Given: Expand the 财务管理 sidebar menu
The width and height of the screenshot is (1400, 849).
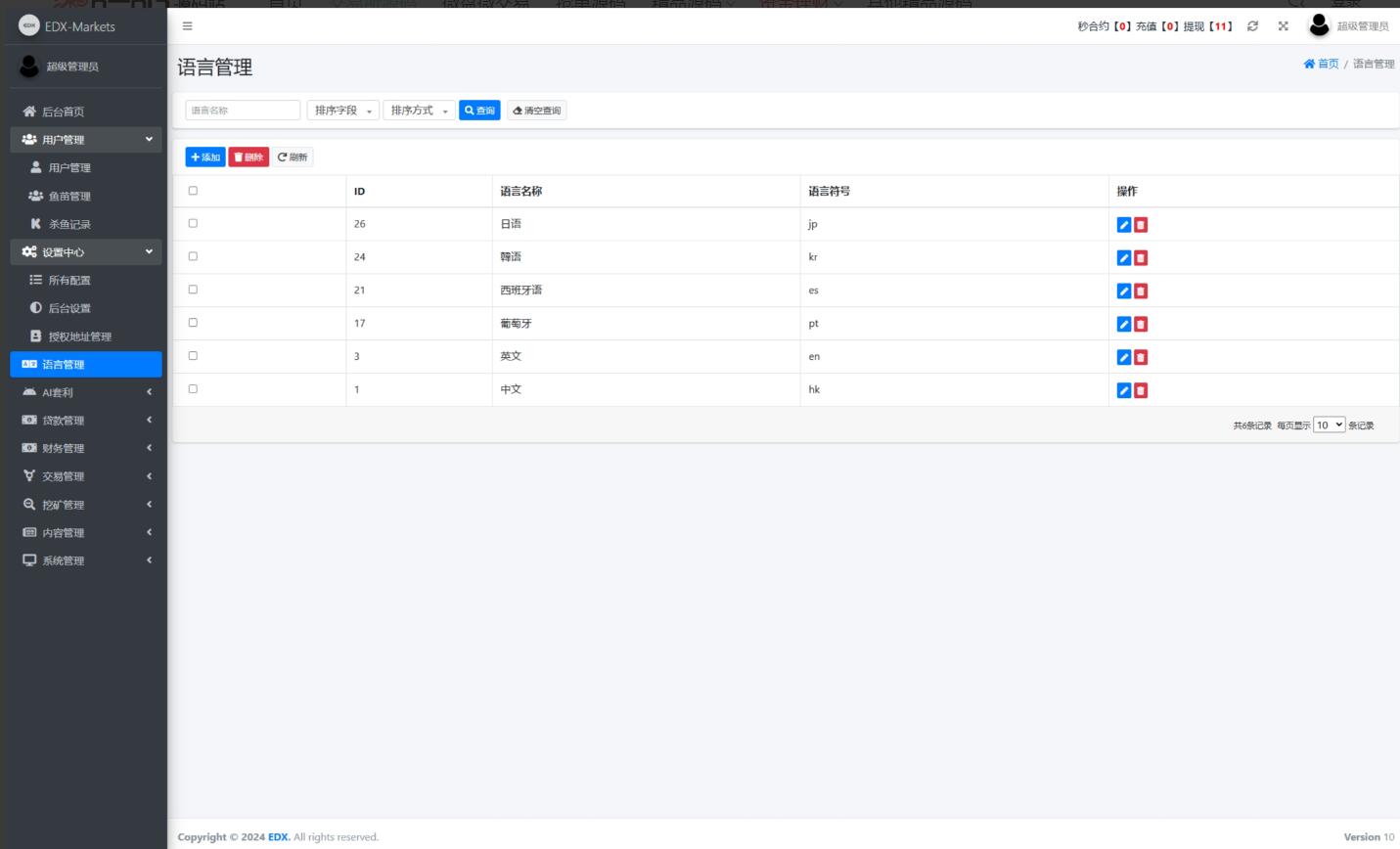Looking at the screenshot, I should pyautogui.click(x=86, y=448).
